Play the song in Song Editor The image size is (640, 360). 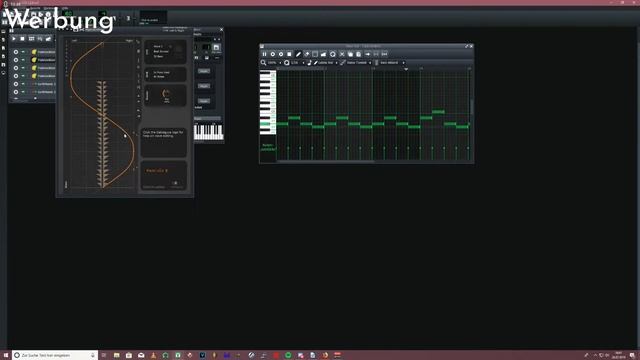click(14, 39)
